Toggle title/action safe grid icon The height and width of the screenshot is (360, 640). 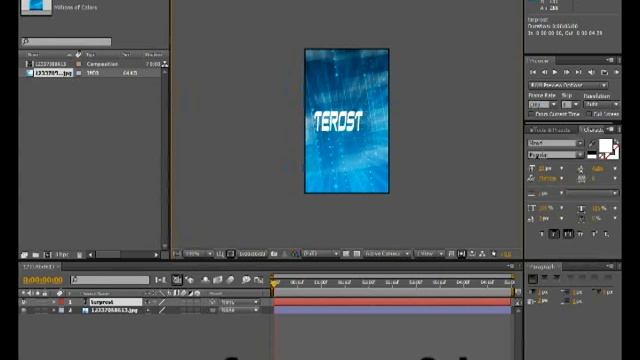(220, 254)
